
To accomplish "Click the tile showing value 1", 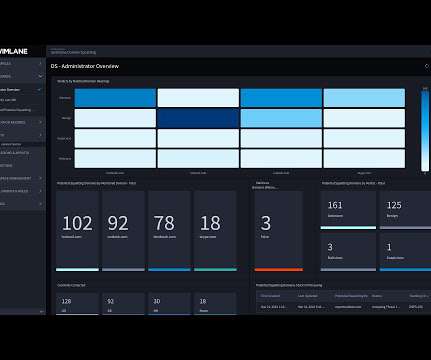I will pyautogui.click(x=405, y=252).
